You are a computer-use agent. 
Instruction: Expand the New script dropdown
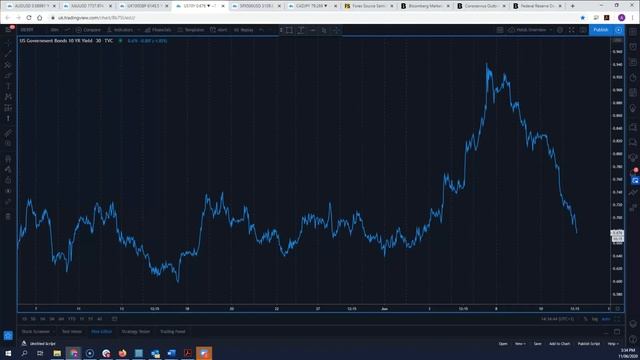pyautogui.click(x=520, y=344)
